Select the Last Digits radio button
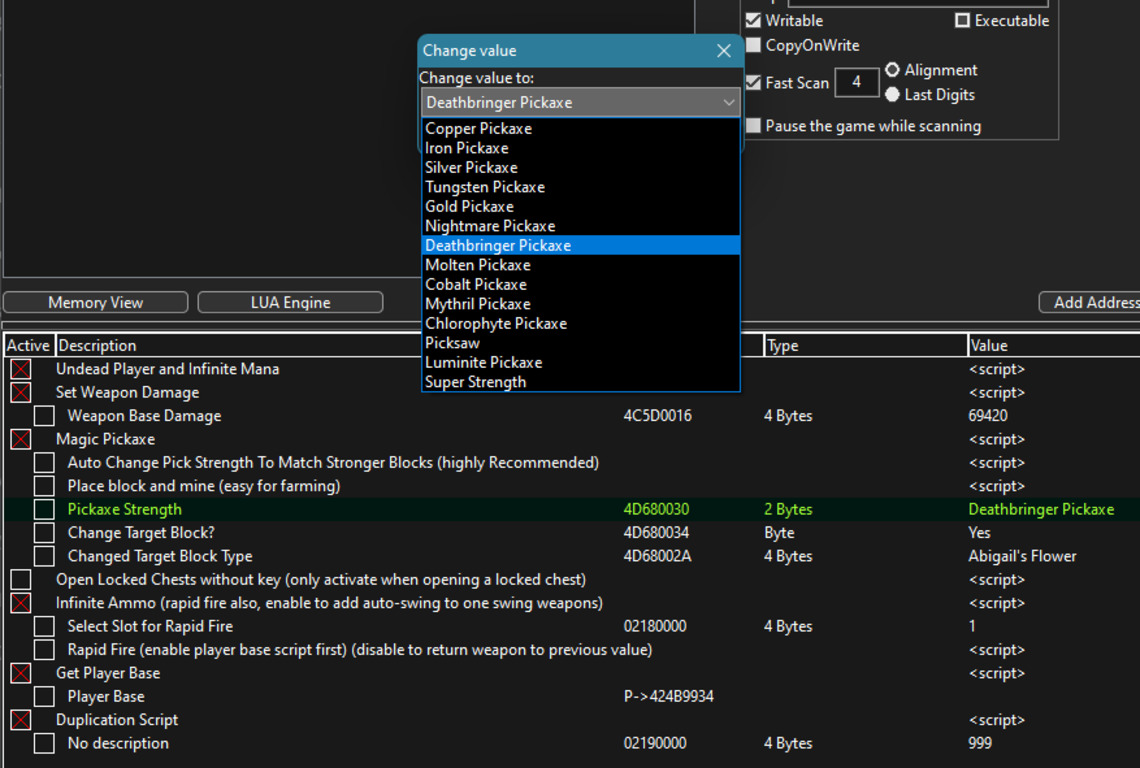 [893, 94]
